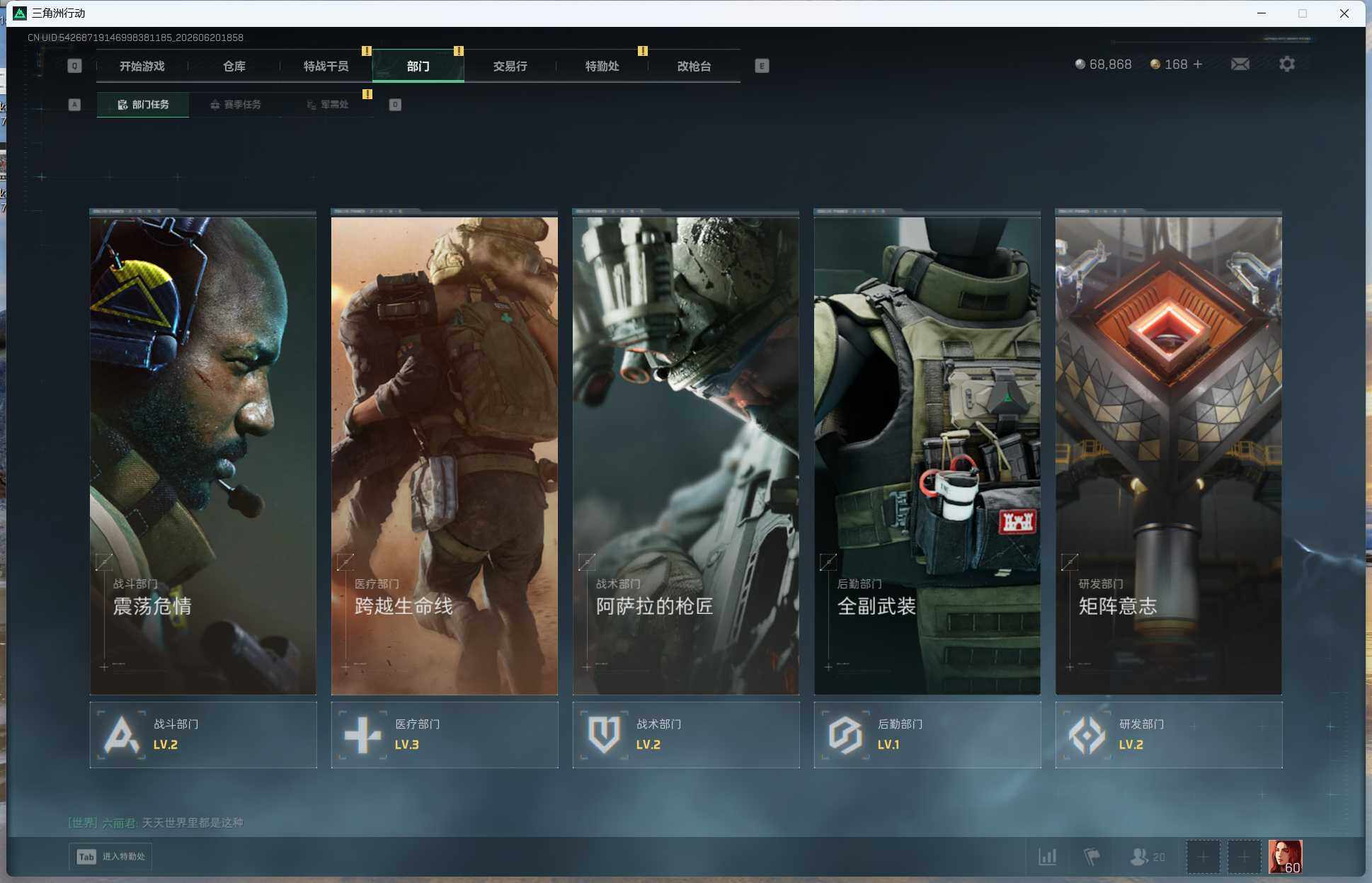Click the 战斗部门 emblem icon
Viewport: 1372px width, 883px height.
(121, 735)
